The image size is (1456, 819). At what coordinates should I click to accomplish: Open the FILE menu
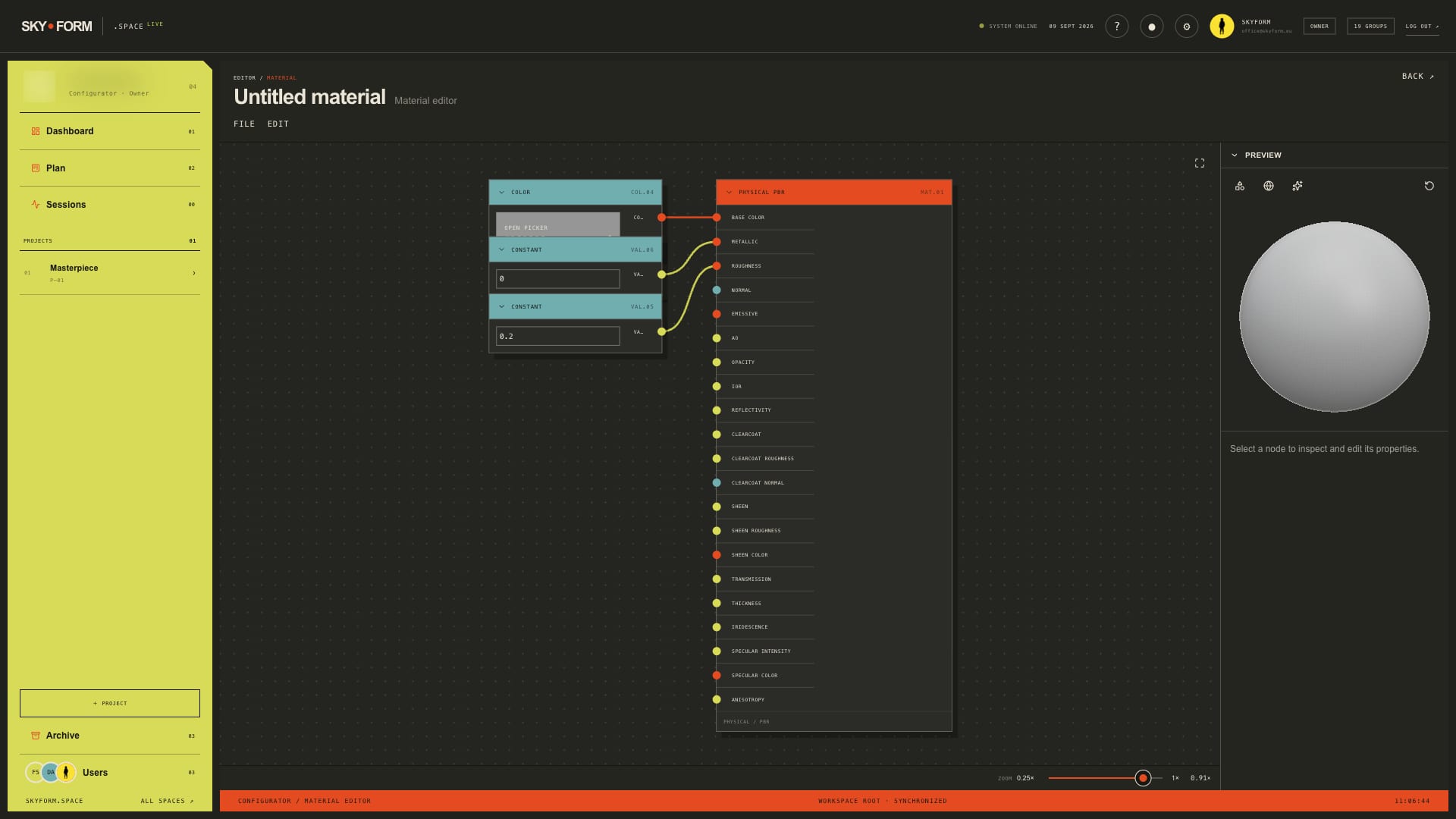point(244,124)
